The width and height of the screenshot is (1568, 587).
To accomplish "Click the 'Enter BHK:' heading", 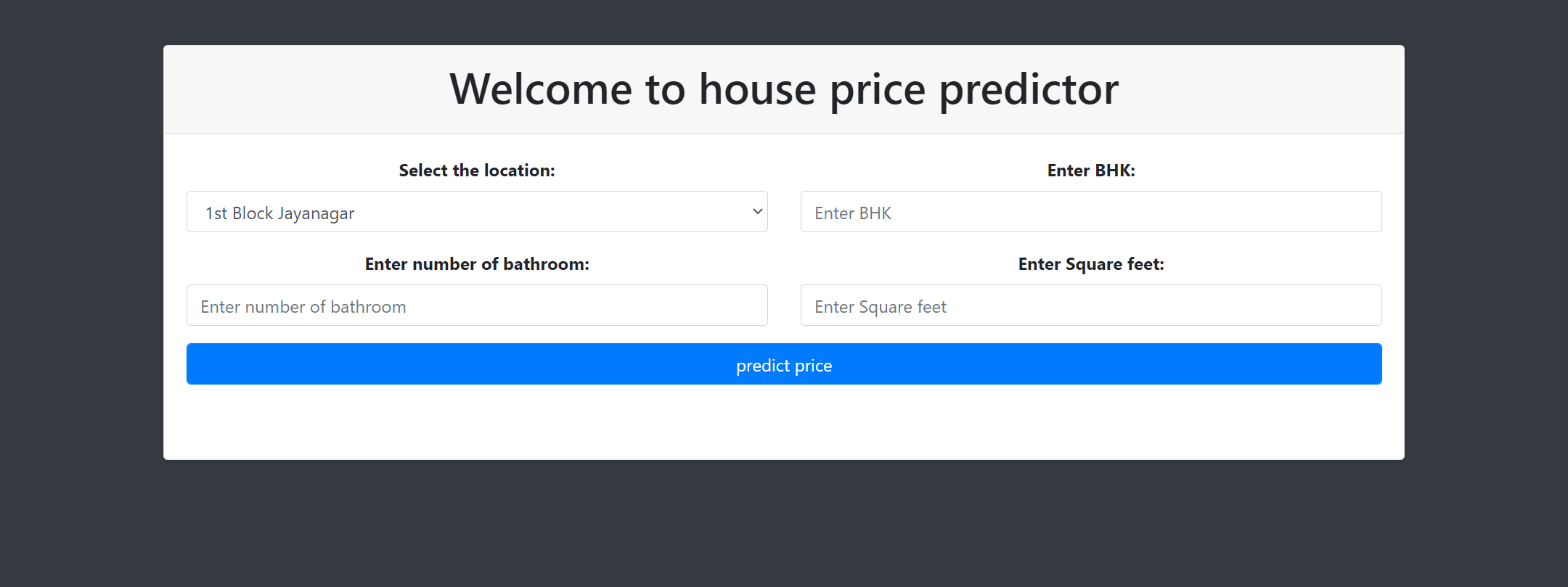I will point(1090,170).
